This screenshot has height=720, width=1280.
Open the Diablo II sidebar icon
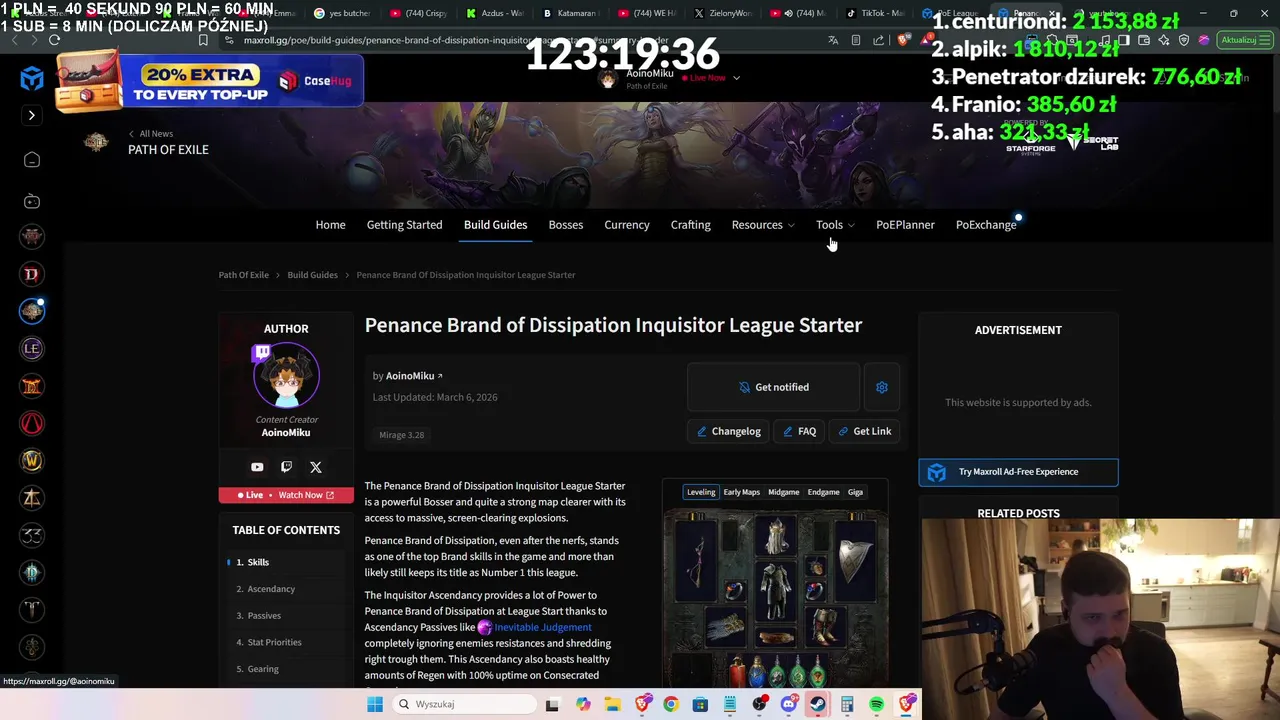click(32, 386)
